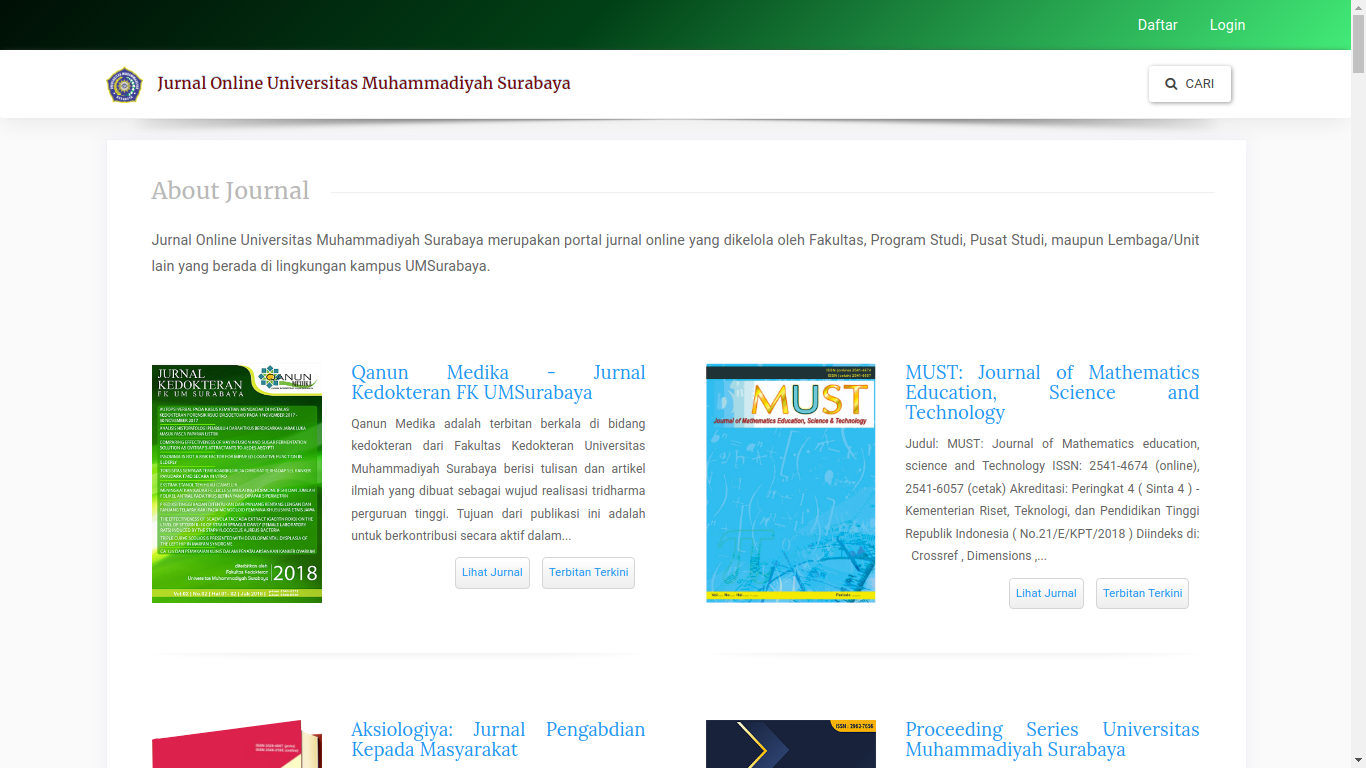Click the magnifying glass search icon
Viewport: 1366px width, 768px height.
(1171, 84)
